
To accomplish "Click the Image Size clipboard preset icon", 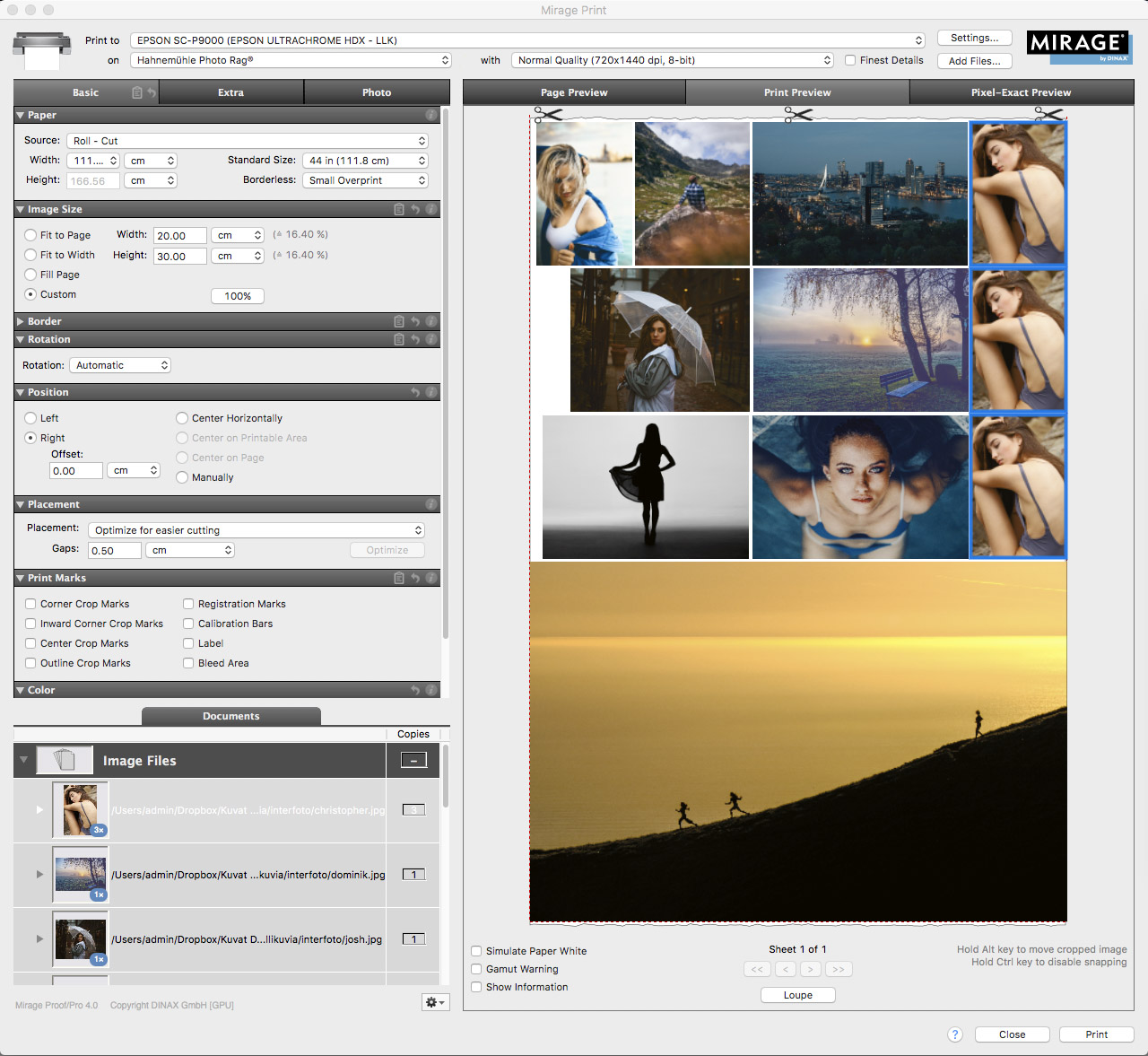I will pos(399,209).
